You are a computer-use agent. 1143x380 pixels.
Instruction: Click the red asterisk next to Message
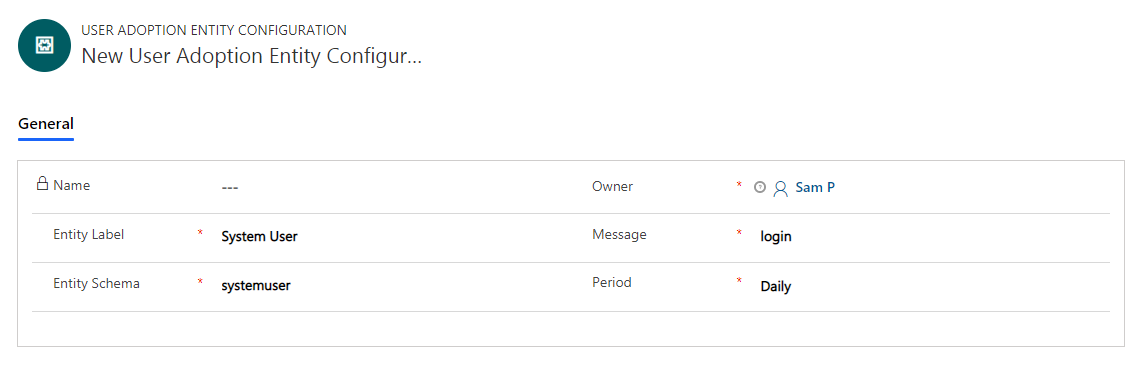coord(739,233)
